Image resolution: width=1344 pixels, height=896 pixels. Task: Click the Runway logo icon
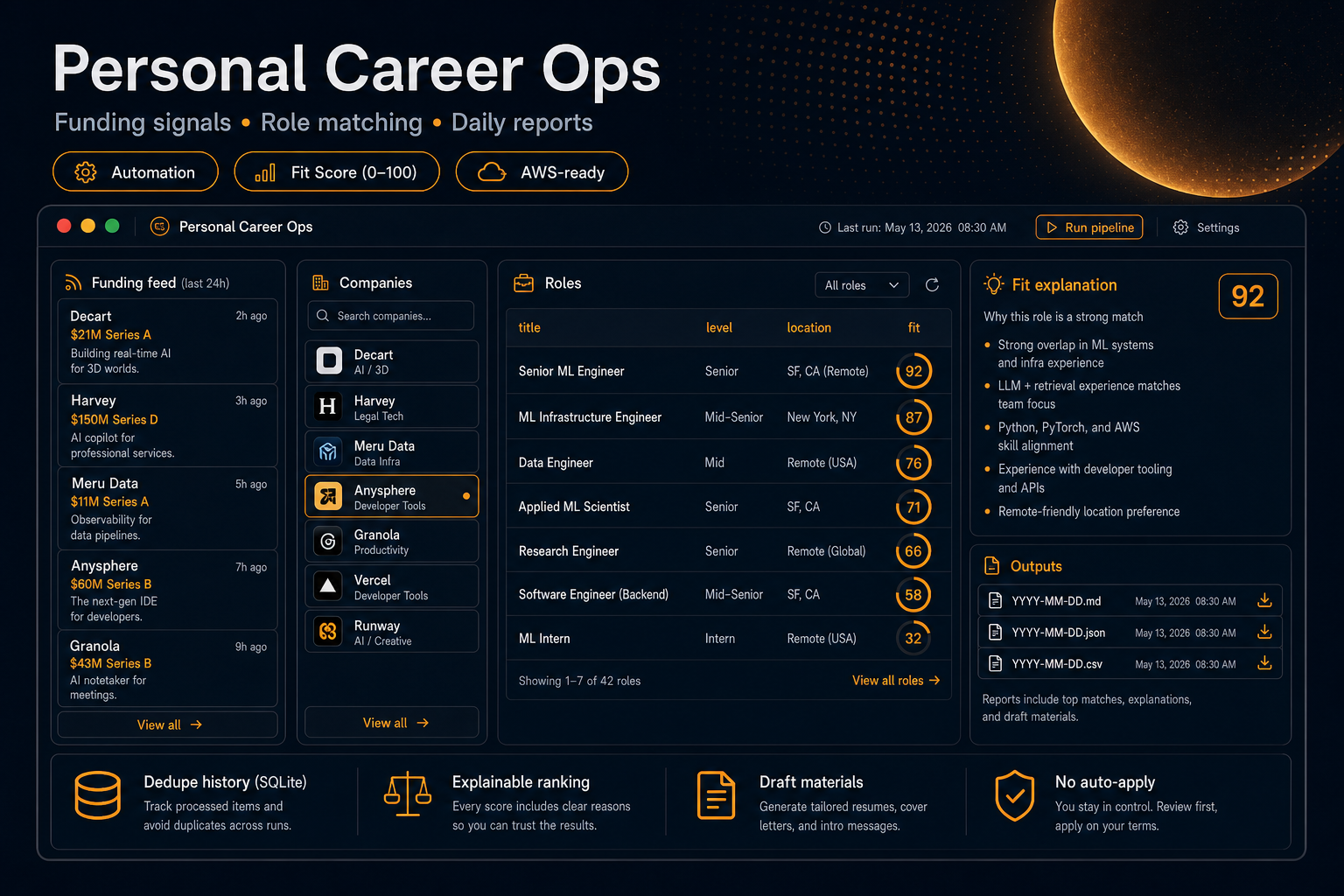point(328,631)
